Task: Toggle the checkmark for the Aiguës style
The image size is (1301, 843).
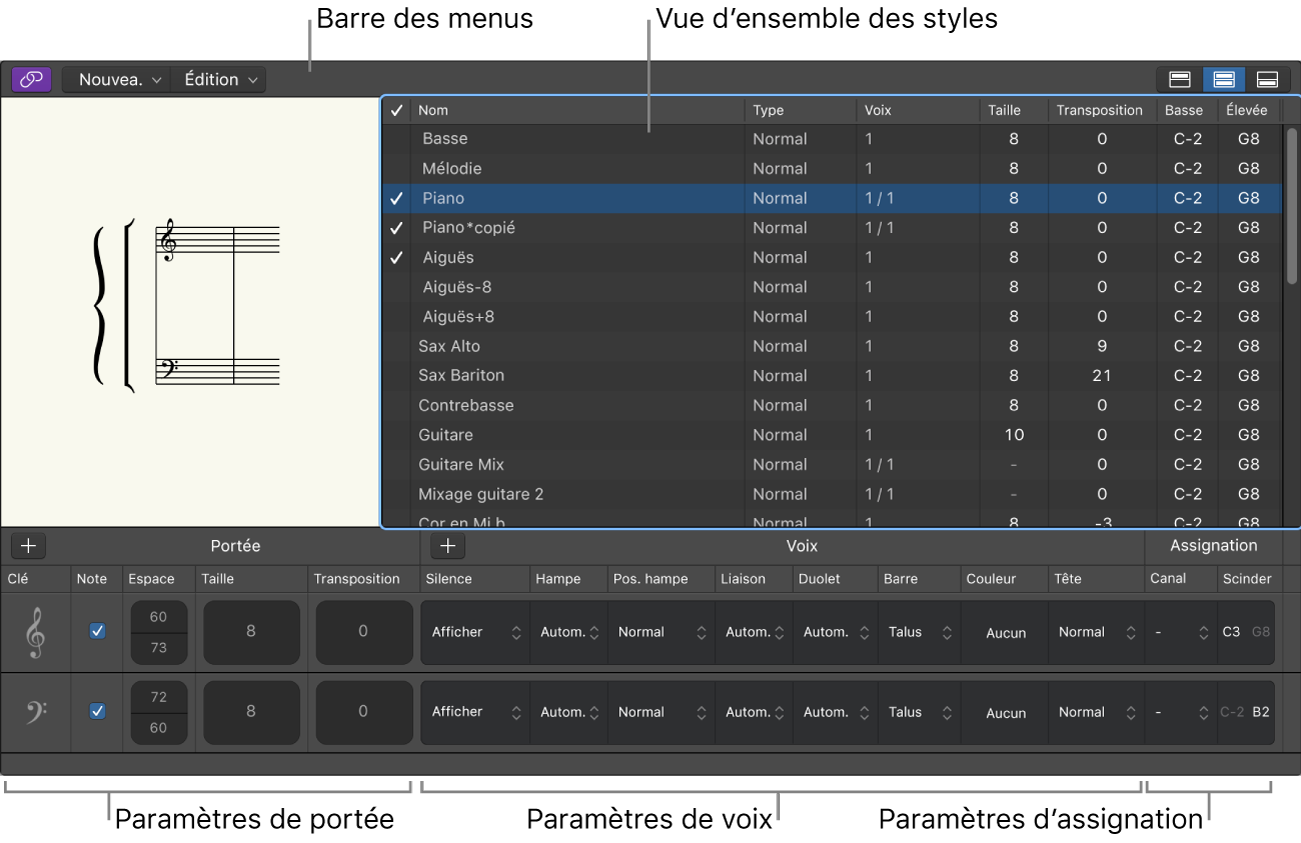Action: coord(397,258)
